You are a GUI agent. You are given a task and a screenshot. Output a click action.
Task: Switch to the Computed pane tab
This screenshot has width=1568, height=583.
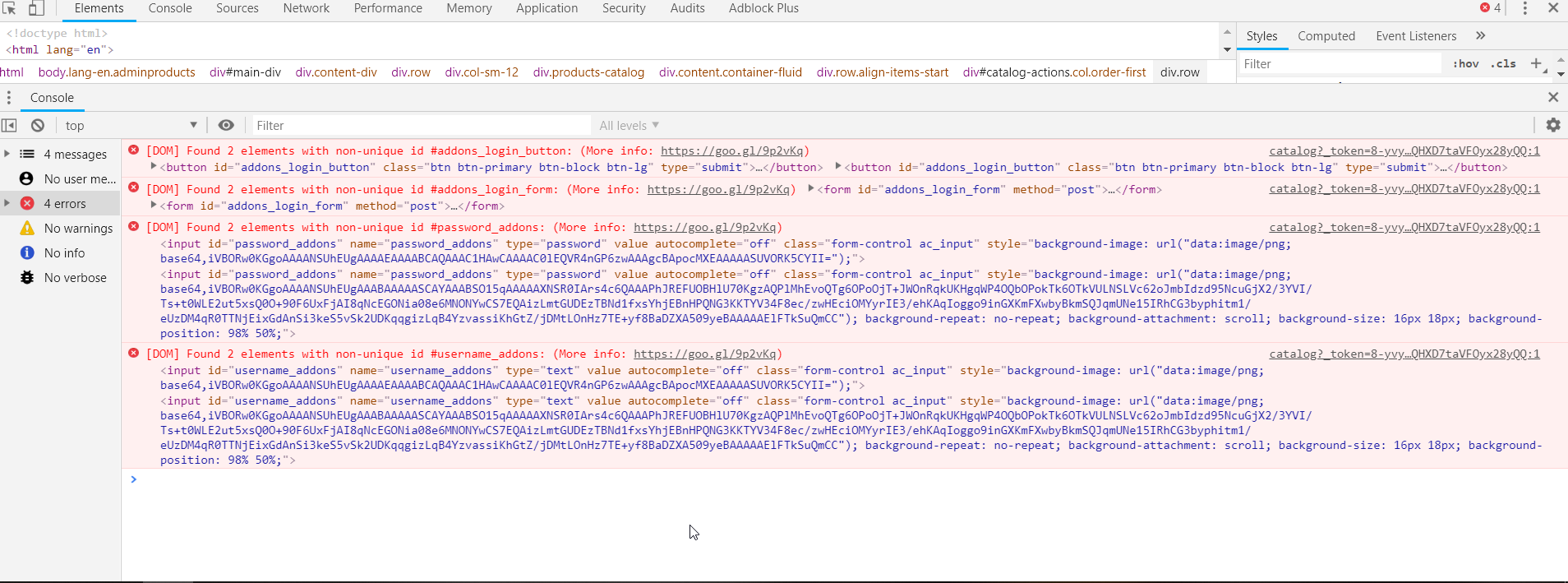click(x=1326, y=36)
